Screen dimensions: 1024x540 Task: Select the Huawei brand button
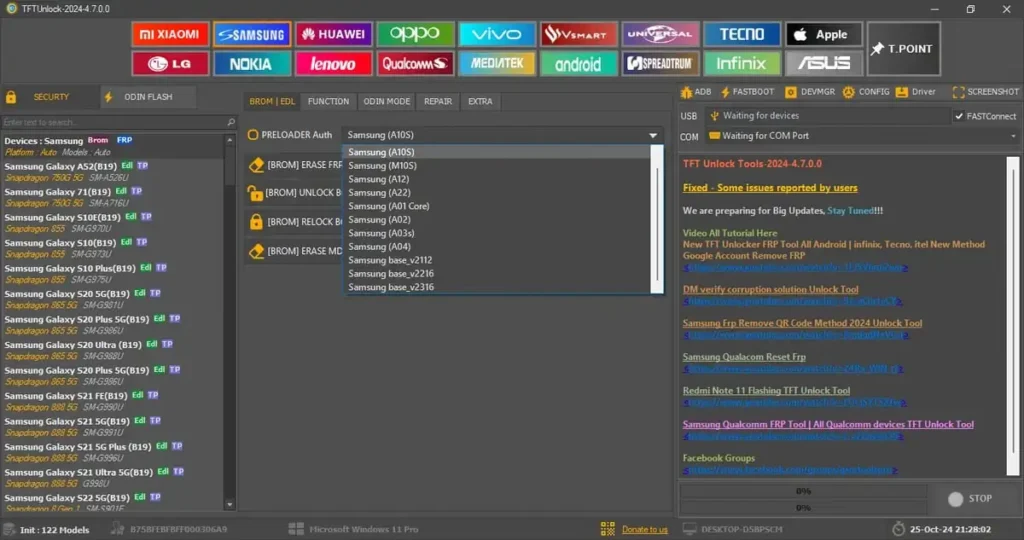pyautogui.click(x=334, y=34)
